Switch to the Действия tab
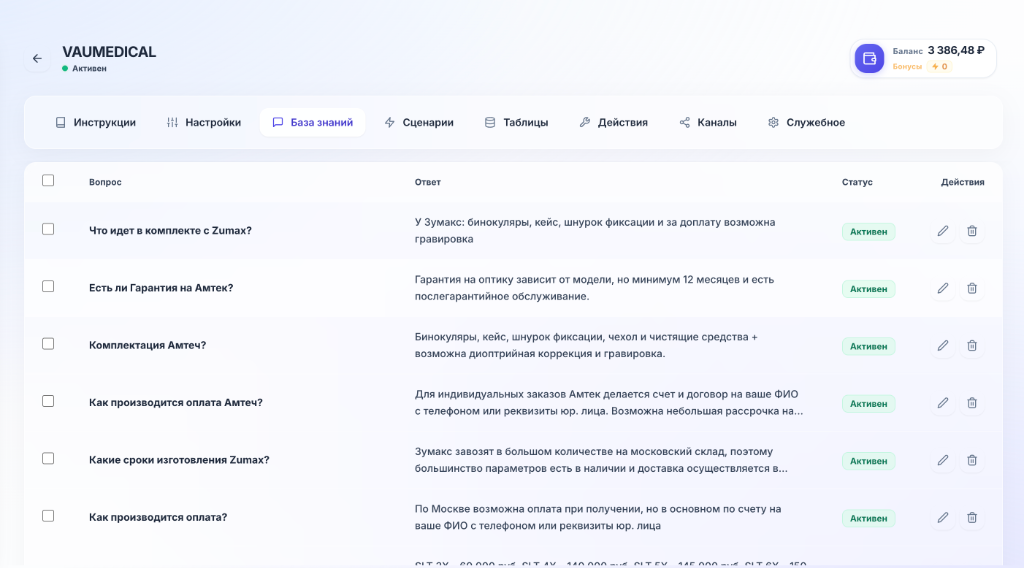 [613, 123]
